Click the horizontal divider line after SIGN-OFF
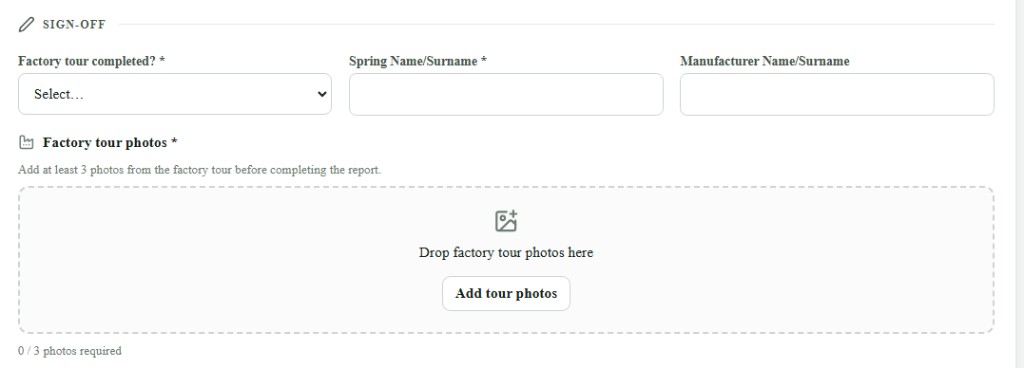This screenshot has width=1024, height=368. tap(556, 25)
